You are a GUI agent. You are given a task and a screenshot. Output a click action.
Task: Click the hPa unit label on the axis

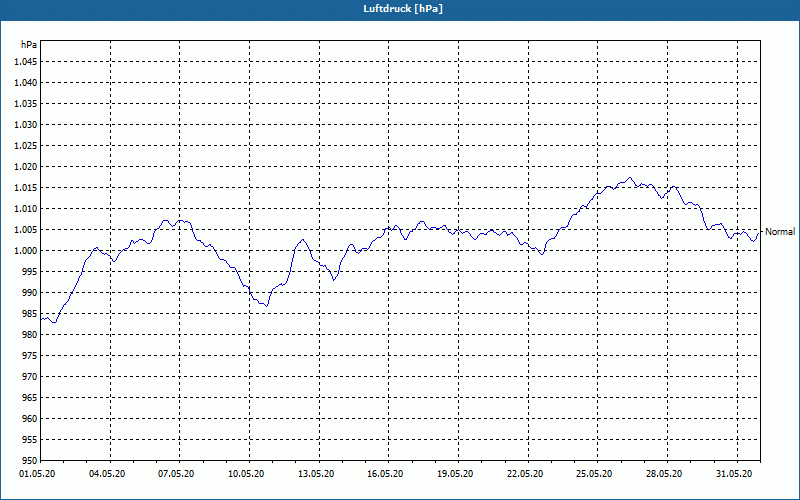click(29, 44)
